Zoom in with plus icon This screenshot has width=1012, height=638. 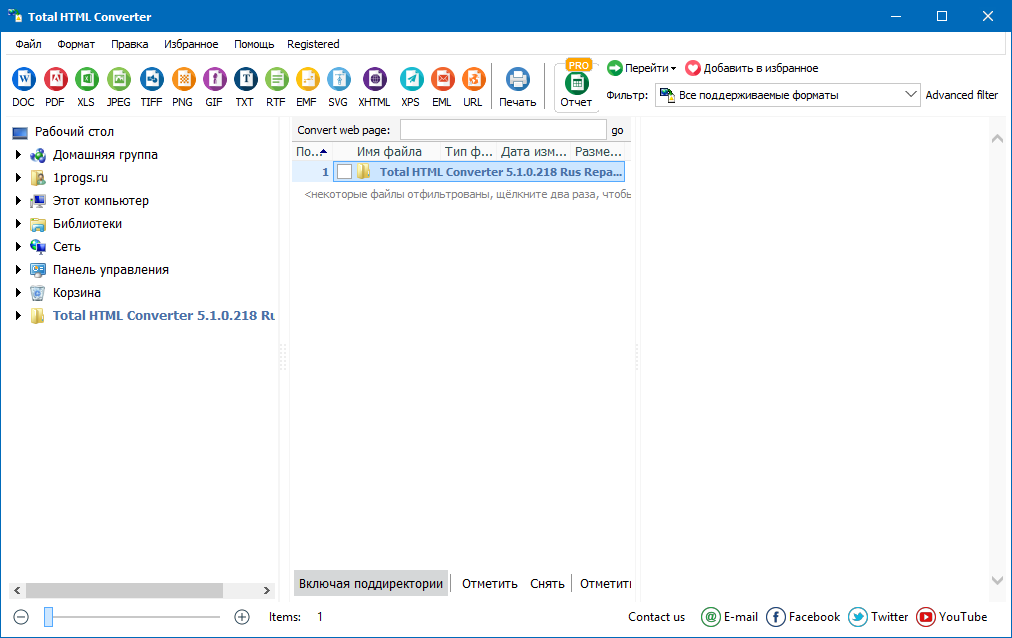click(x=242, y=617)
